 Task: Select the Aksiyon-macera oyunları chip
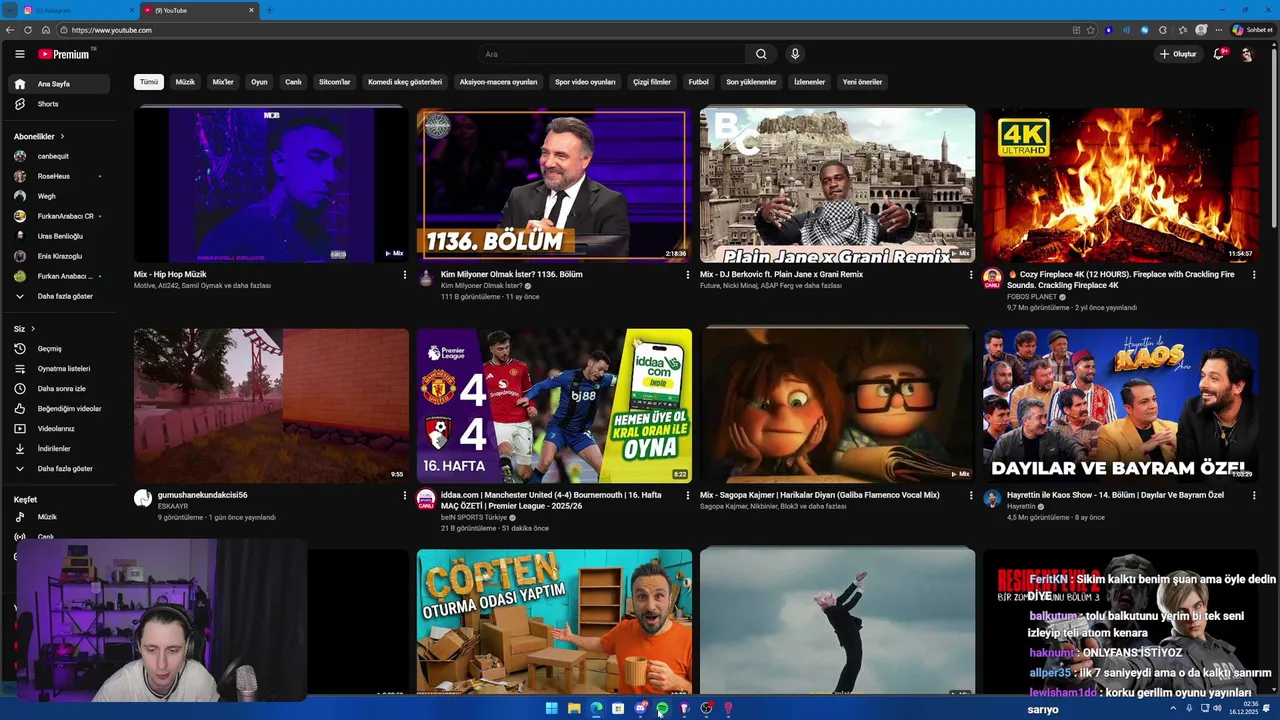[x=498, y=82]
